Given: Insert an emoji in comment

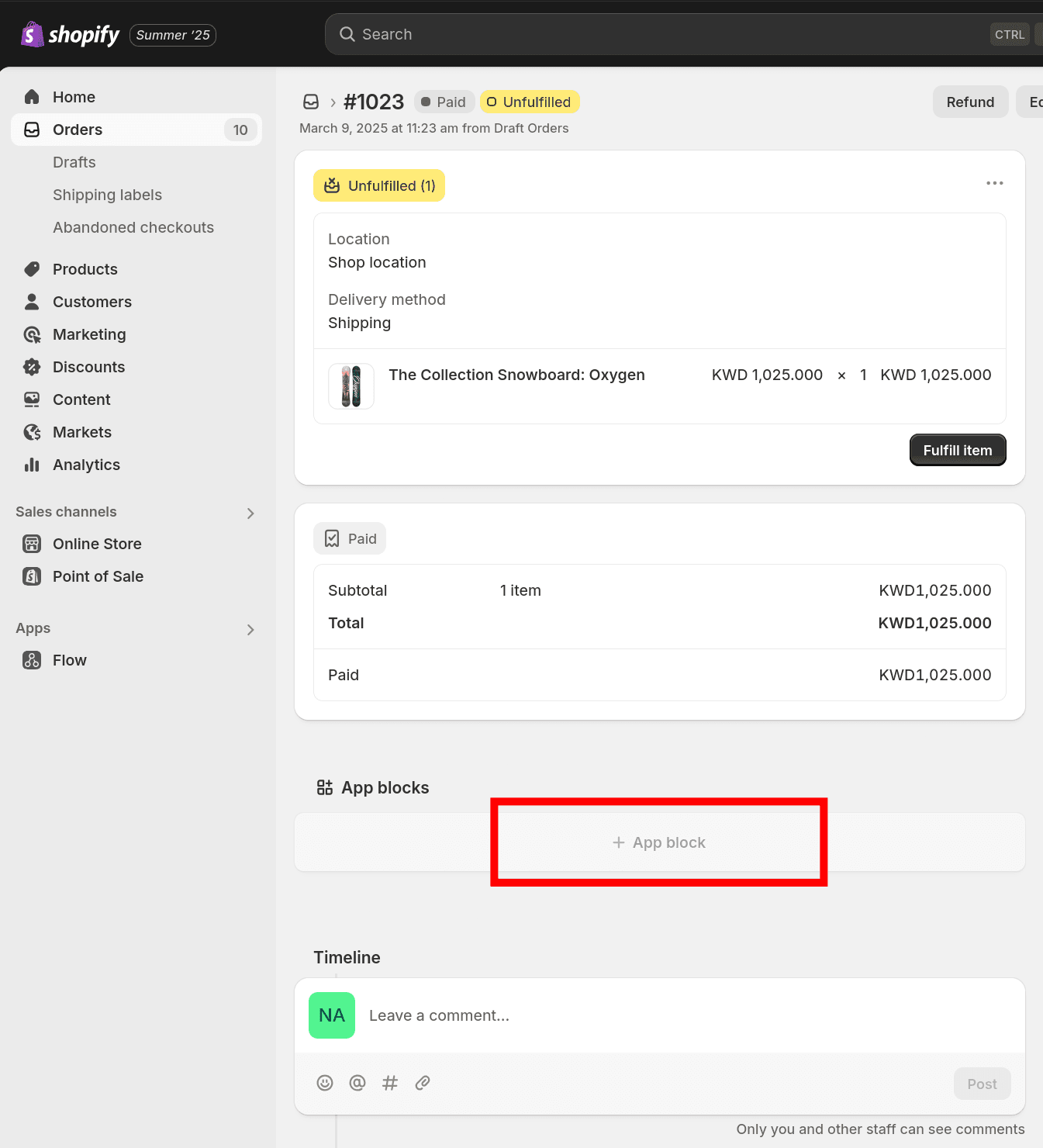Looking at the screenshot, I should click(325, 1083).
